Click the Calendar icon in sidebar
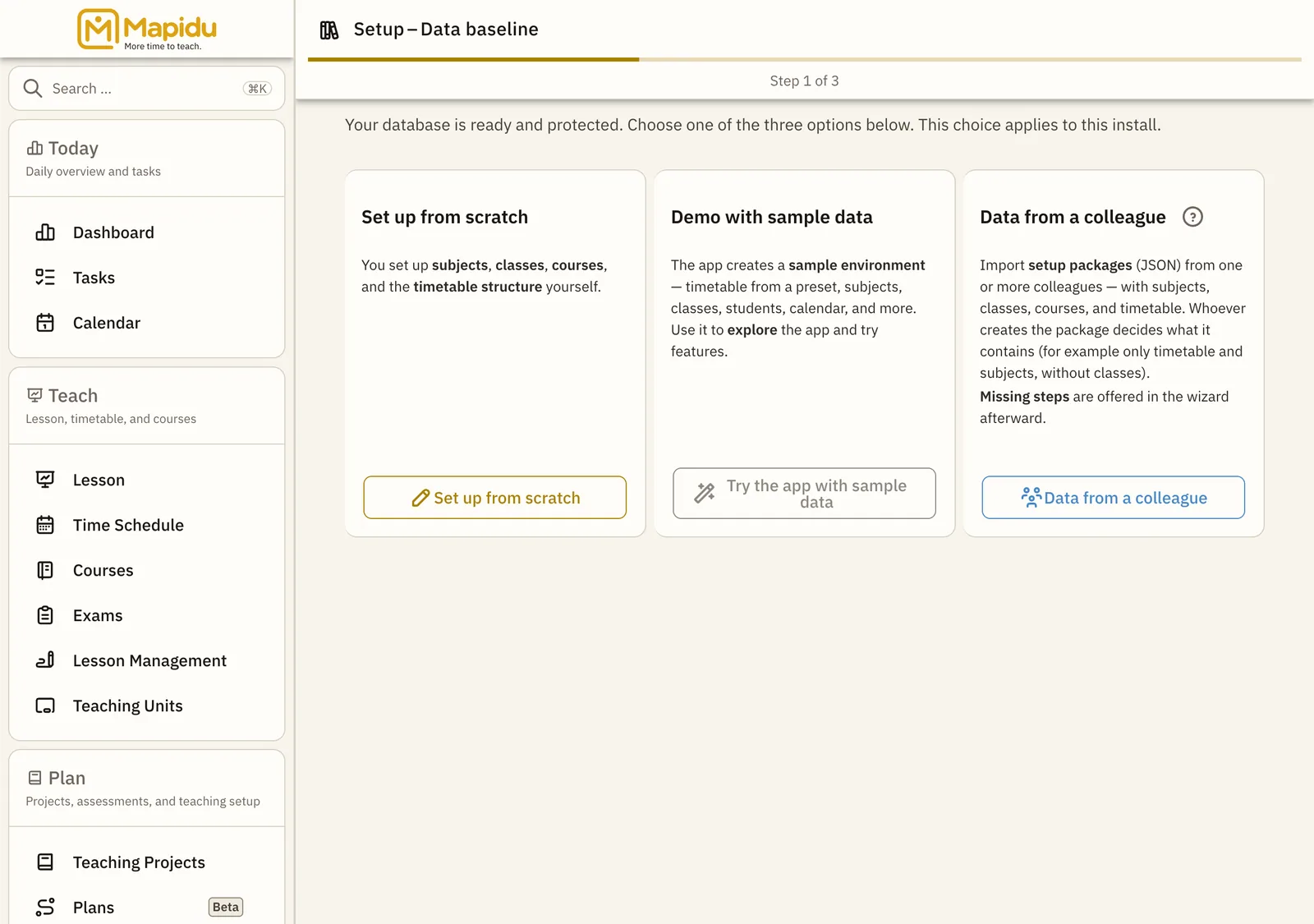Image resolution: width=1314 pixels, height=924 pixels. coord(45,323)
